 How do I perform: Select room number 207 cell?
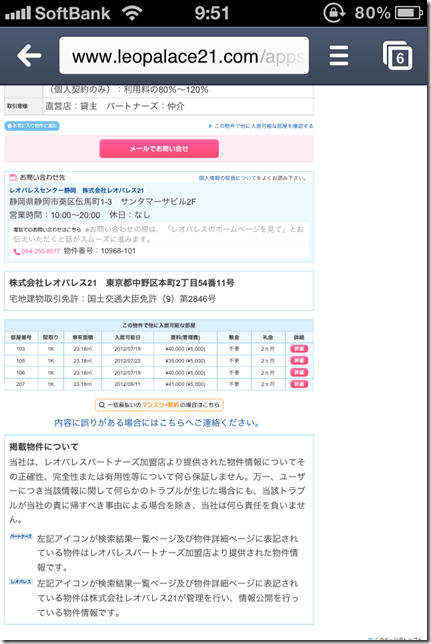coord(21,384)
